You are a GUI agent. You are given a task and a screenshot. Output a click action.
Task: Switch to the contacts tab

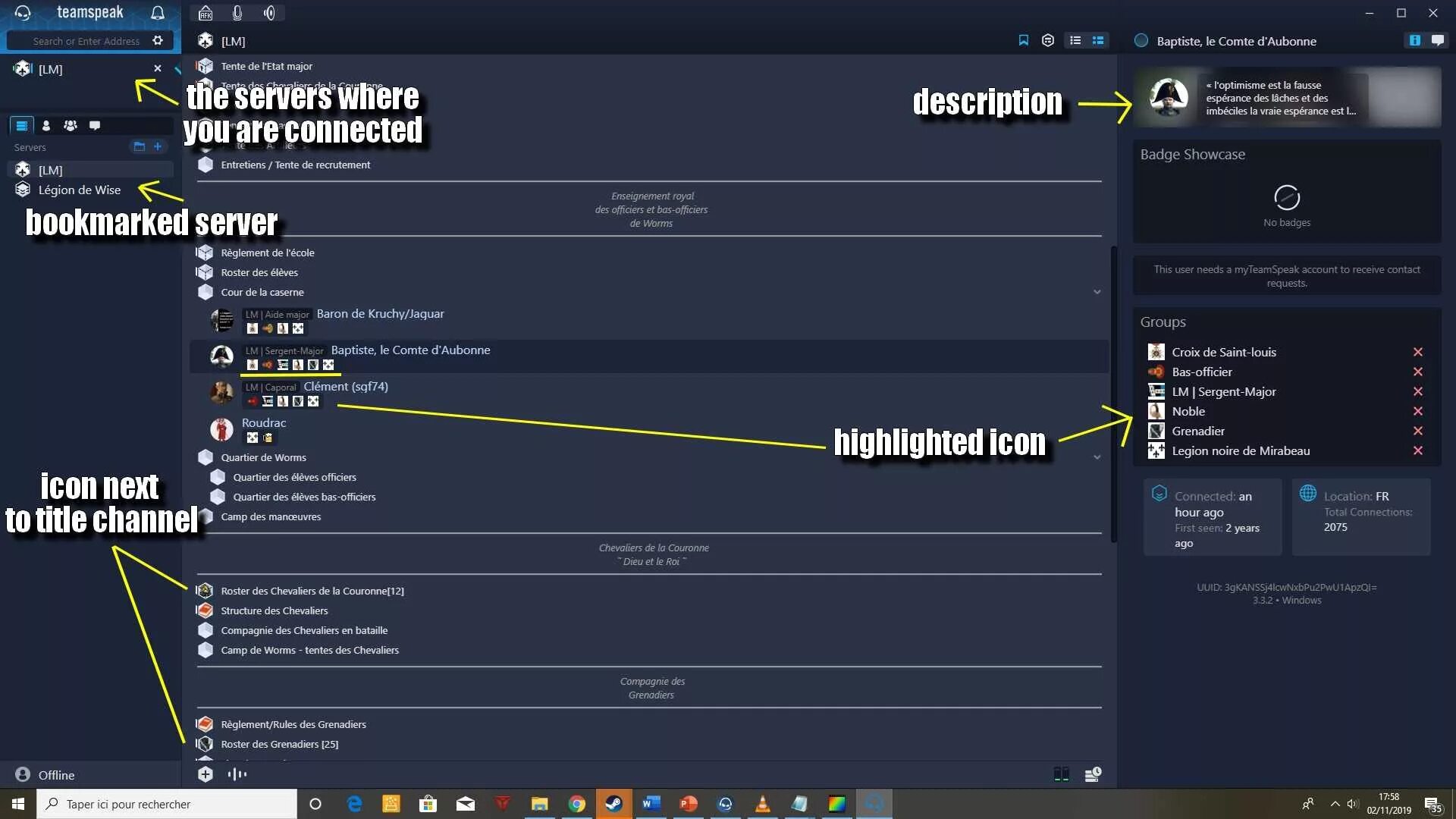pos(46,125)
